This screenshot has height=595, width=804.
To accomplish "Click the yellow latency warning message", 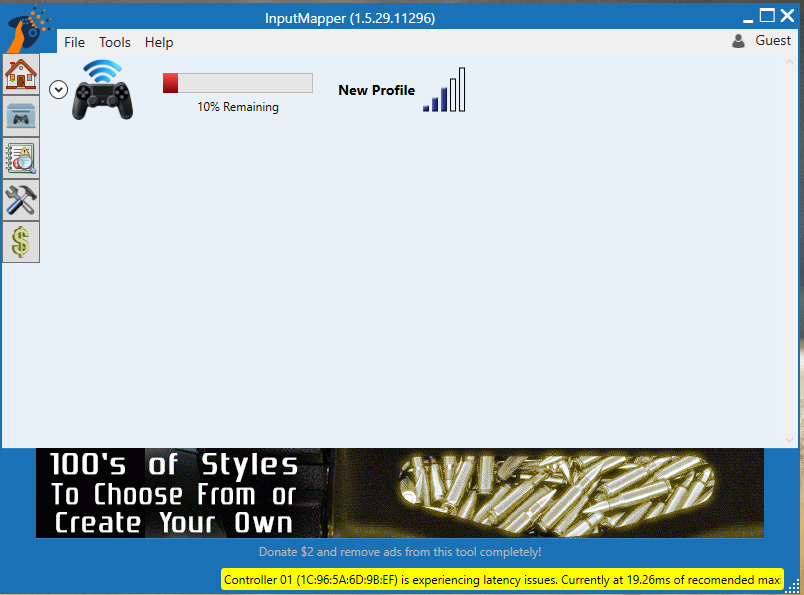I will click(502, 580).
